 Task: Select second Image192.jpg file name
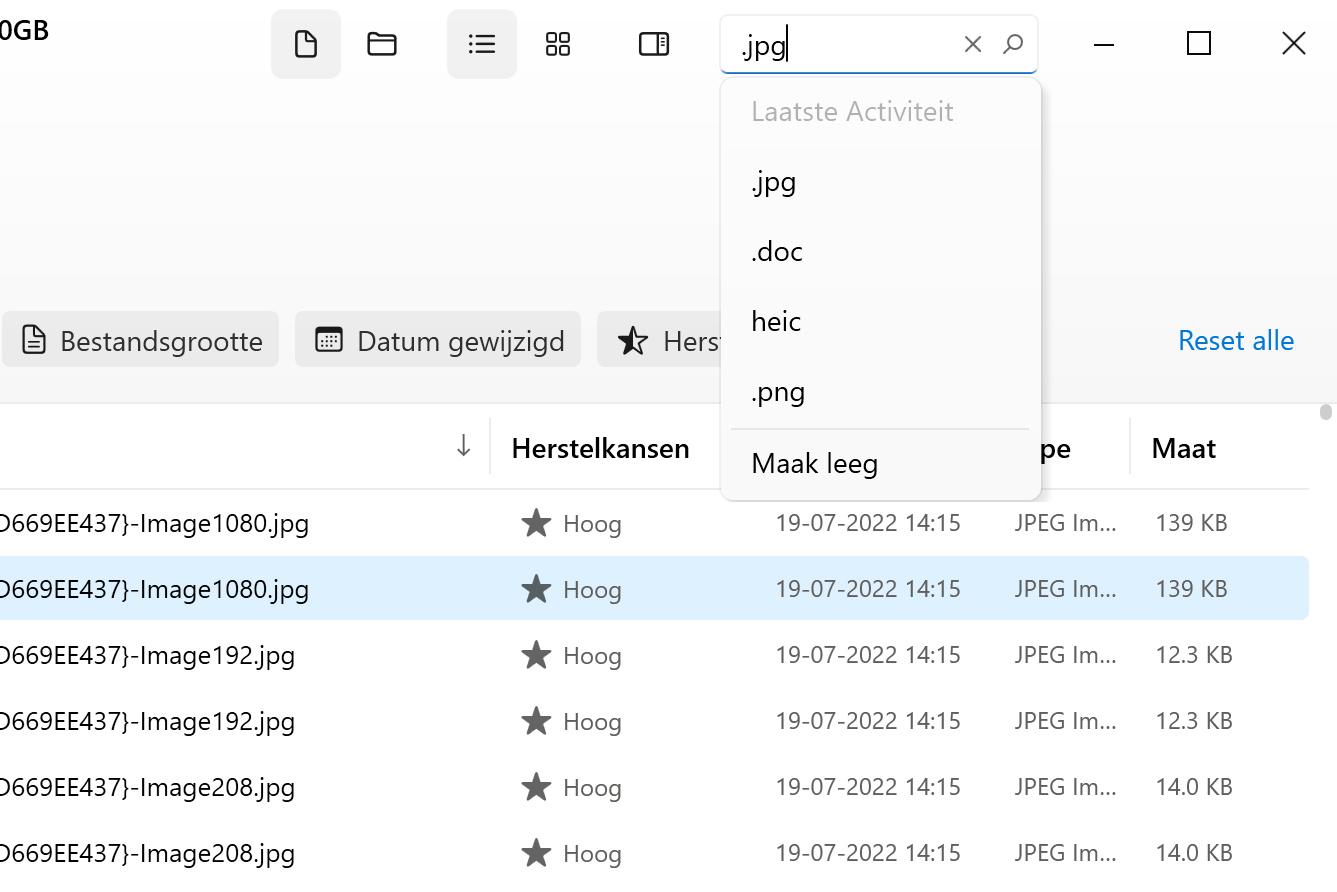pyautogui.click(x=147, y=722)
